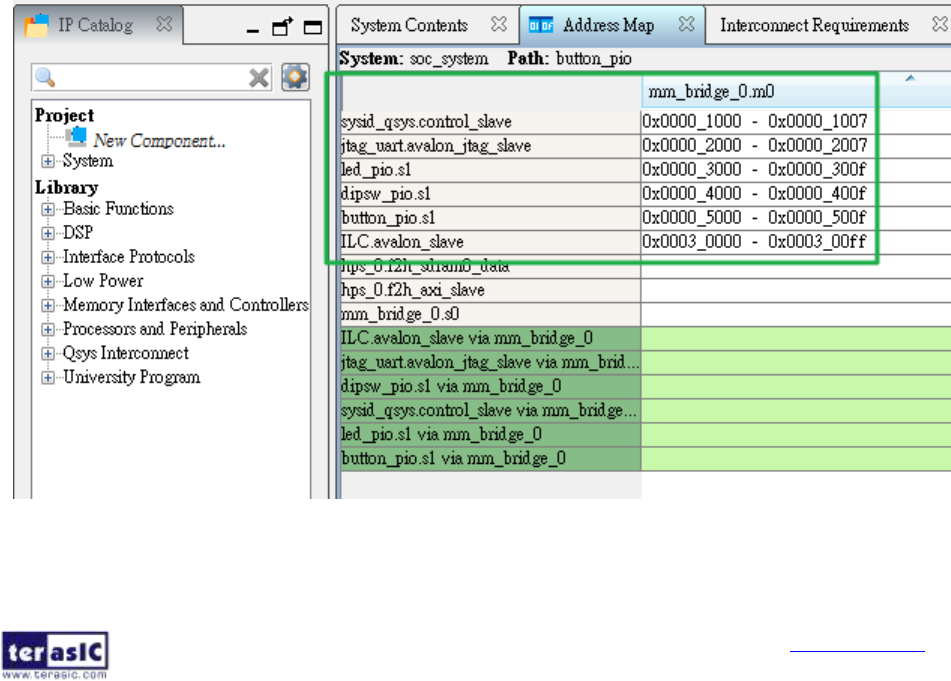Click address 0x0000_2000 - 0x0000_2007 cell
The image size is (951, 681).
[x=755, y=146]
